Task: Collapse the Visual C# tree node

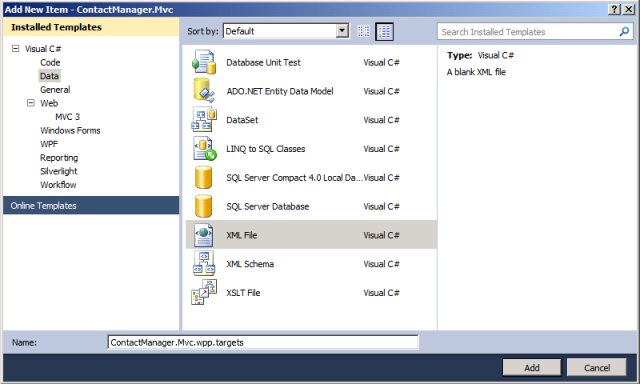Action: (x=16, y=49)
